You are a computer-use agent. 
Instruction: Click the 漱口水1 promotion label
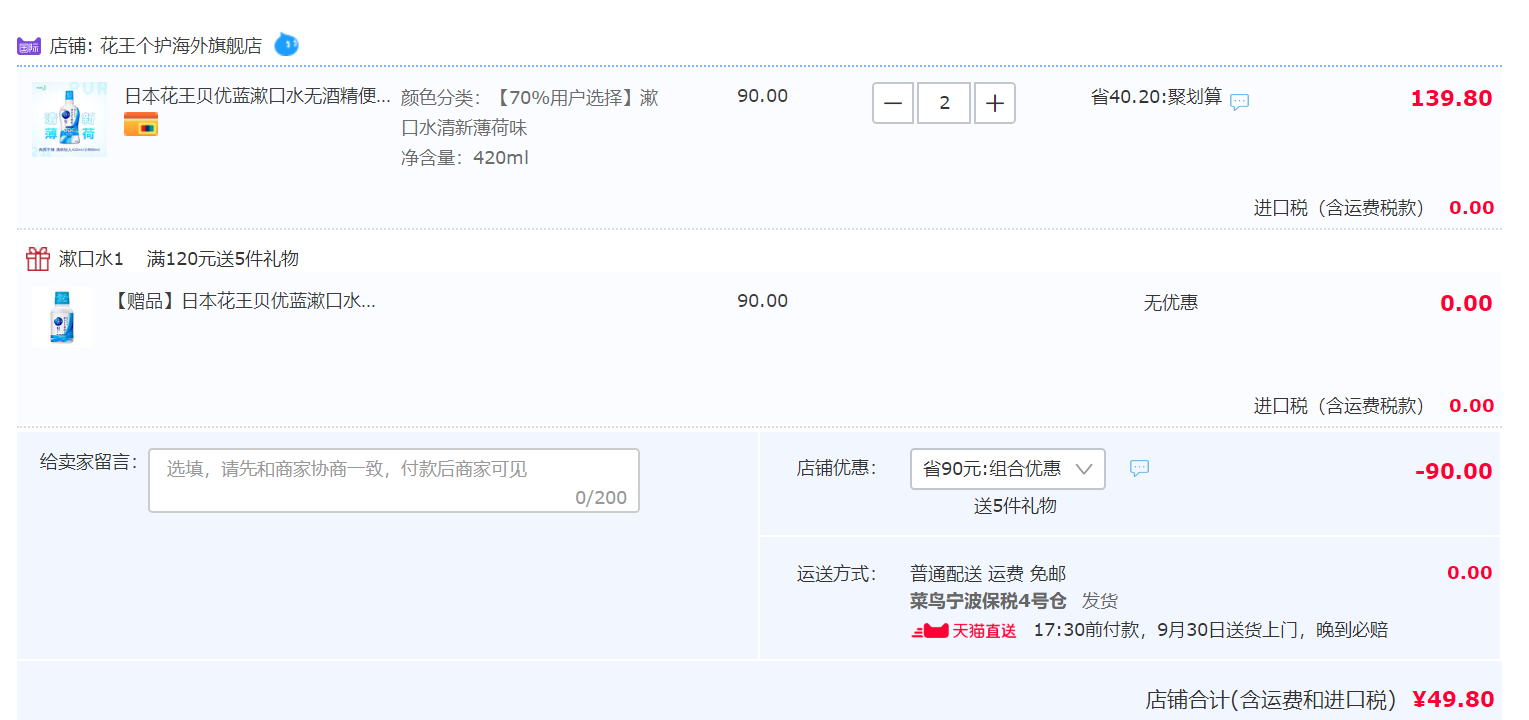[x=91, y=259]
